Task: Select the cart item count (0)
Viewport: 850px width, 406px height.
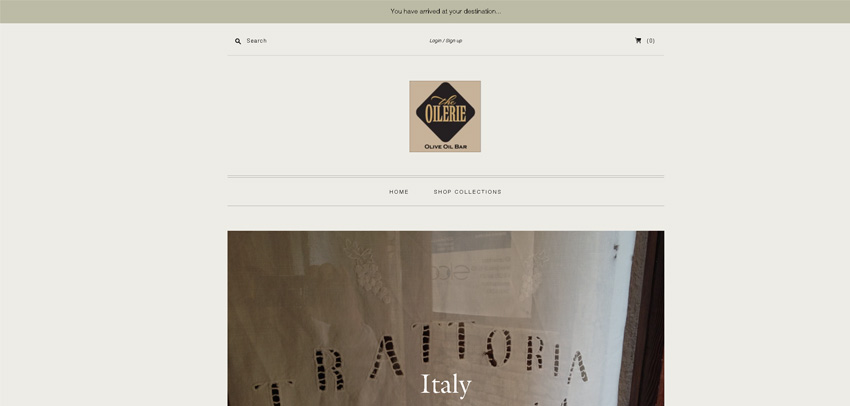Action: (x=651, y=41)
